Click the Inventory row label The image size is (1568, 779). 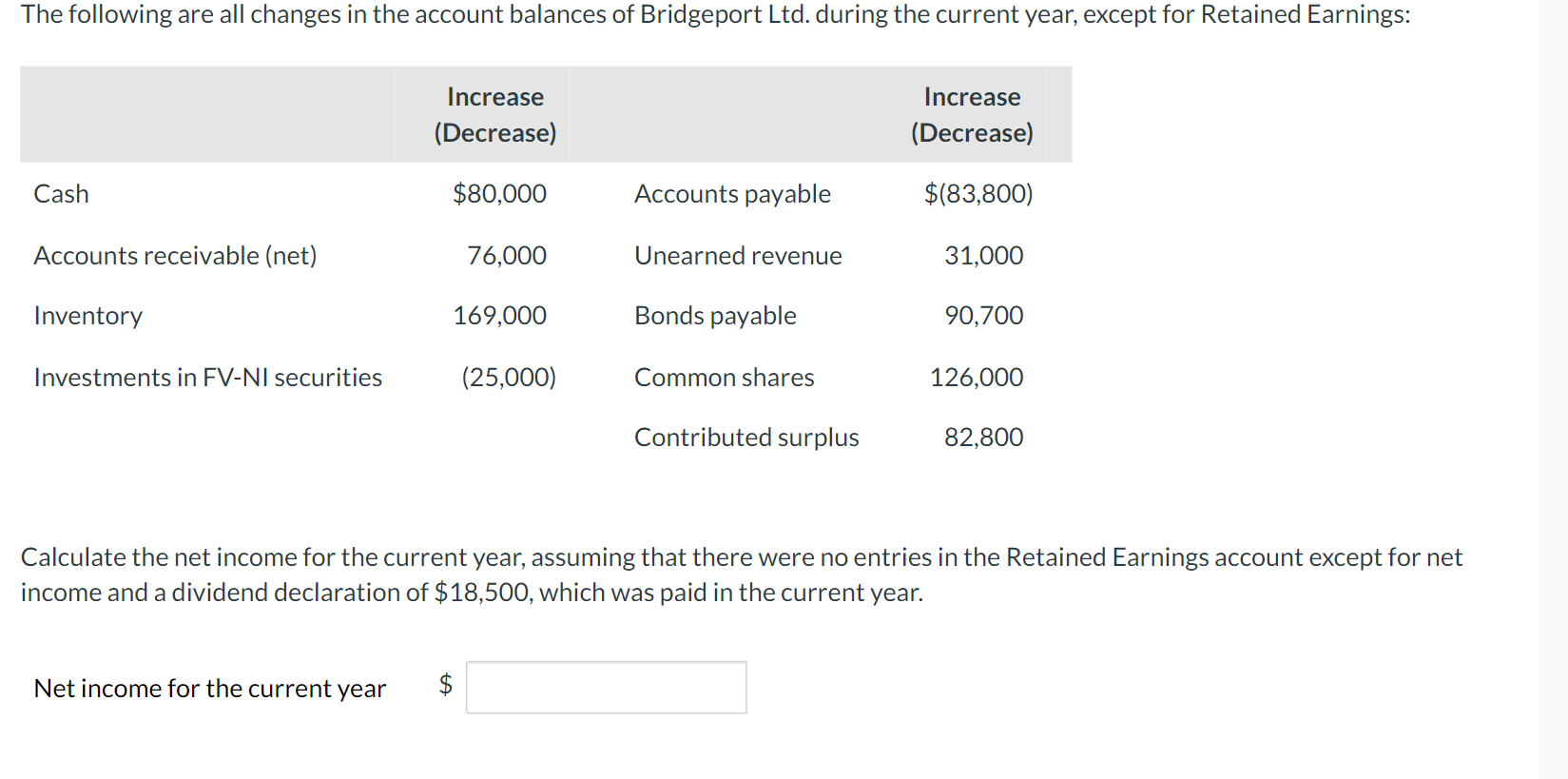[88, 316]
